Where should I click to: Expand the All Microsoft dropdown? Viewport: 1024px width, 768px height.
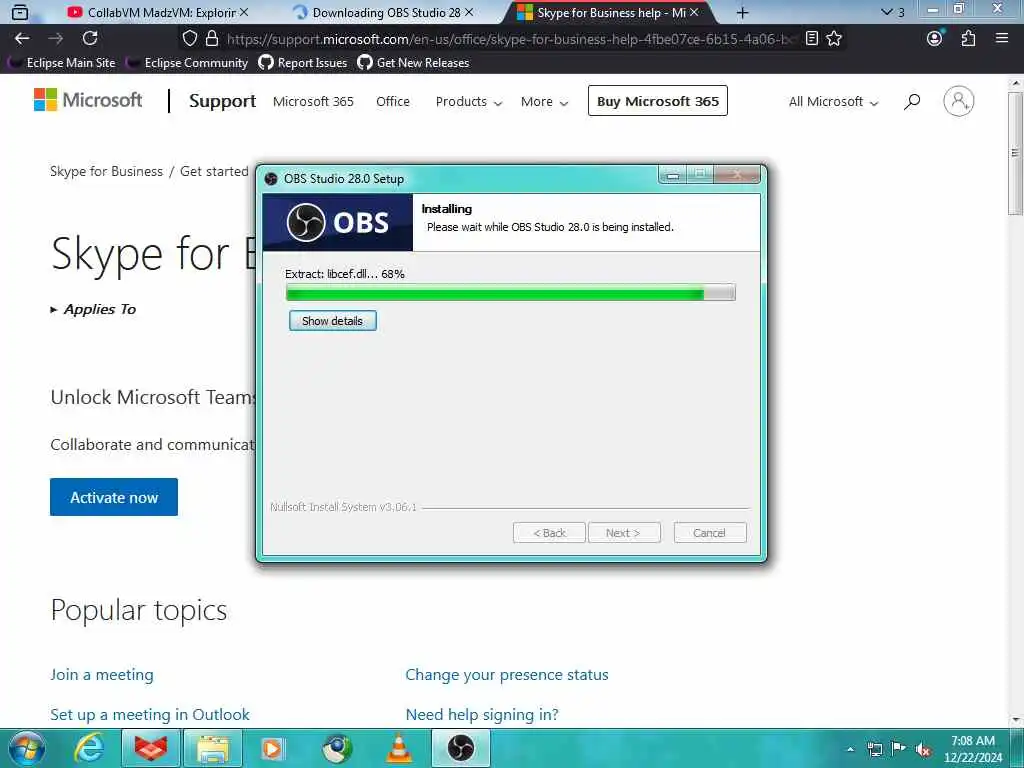point(833,102)
